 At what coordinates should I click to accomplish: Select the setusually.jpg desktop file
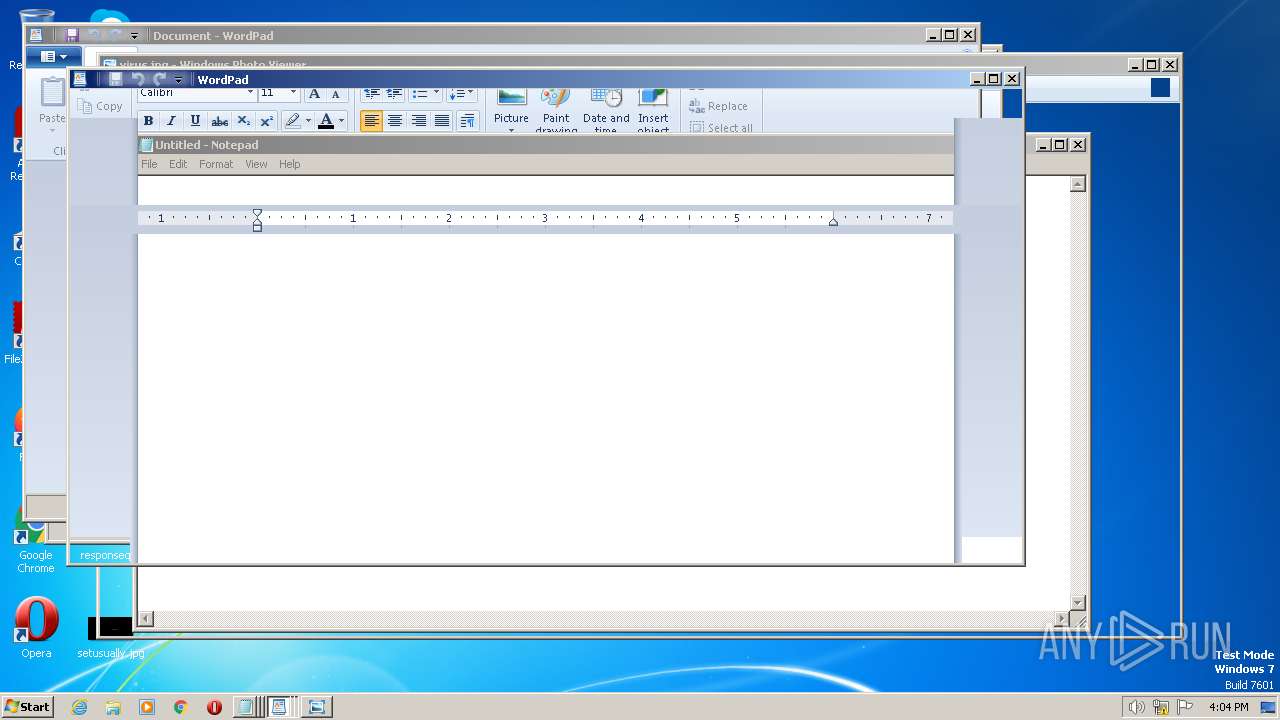111,640
